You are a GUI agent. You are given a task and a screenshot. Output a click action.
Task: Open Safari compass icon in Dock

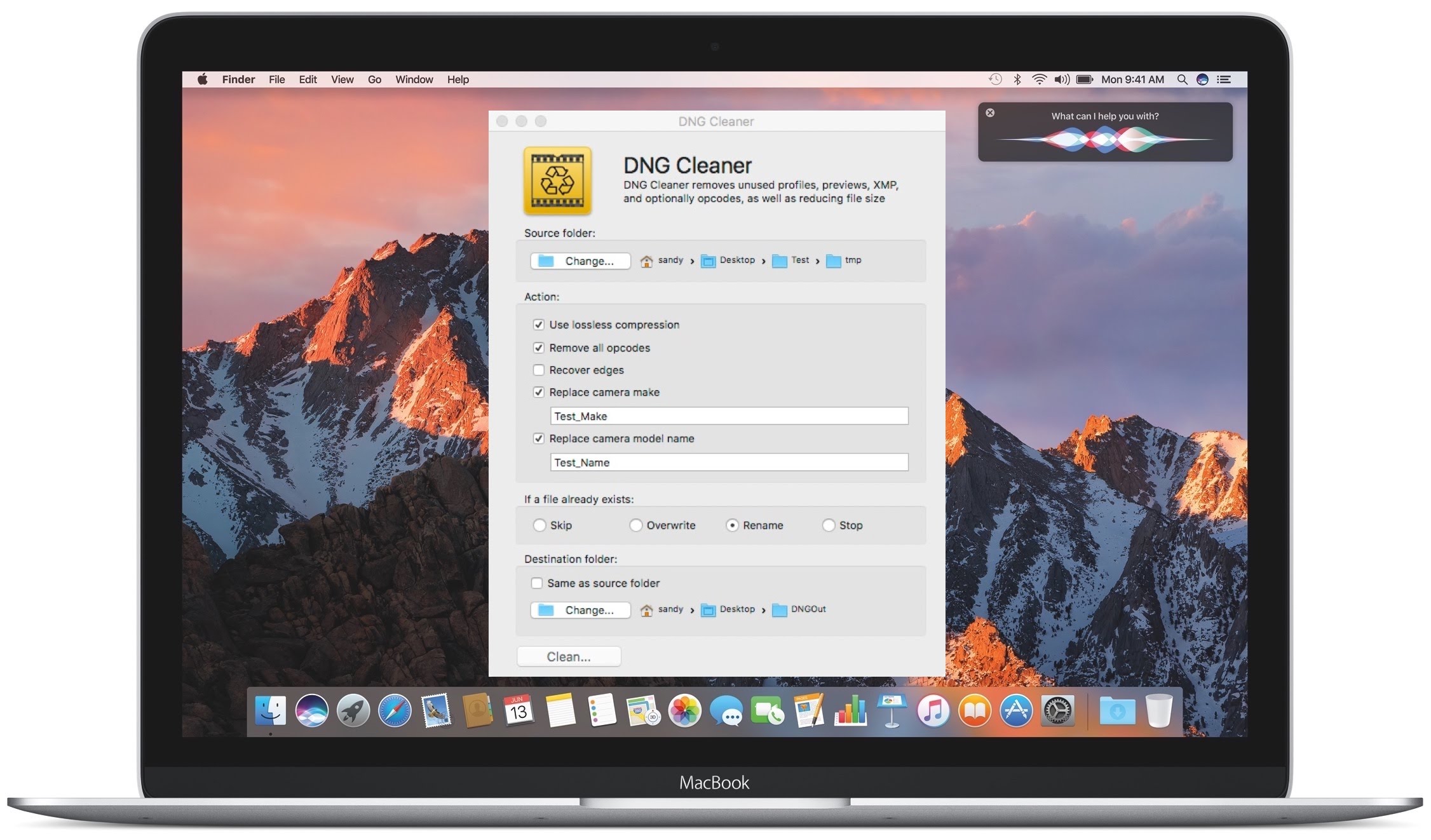[x=395, y=710]
